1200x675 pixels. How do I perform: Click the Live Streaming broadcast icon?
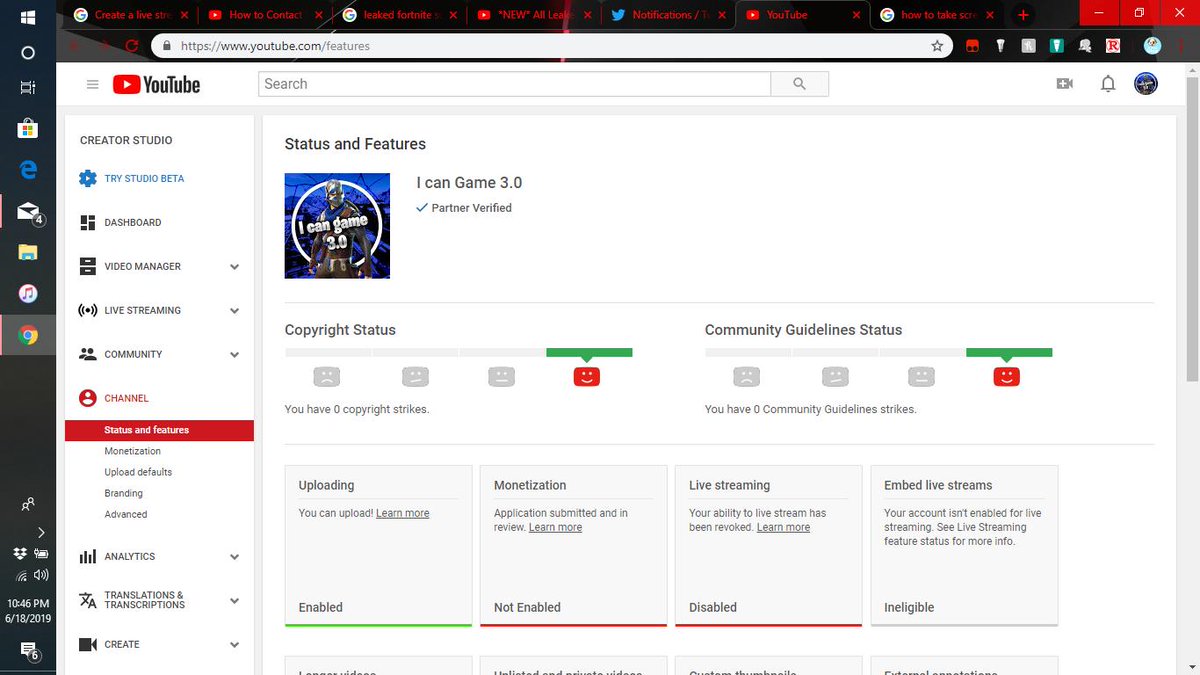coord(88,311)
